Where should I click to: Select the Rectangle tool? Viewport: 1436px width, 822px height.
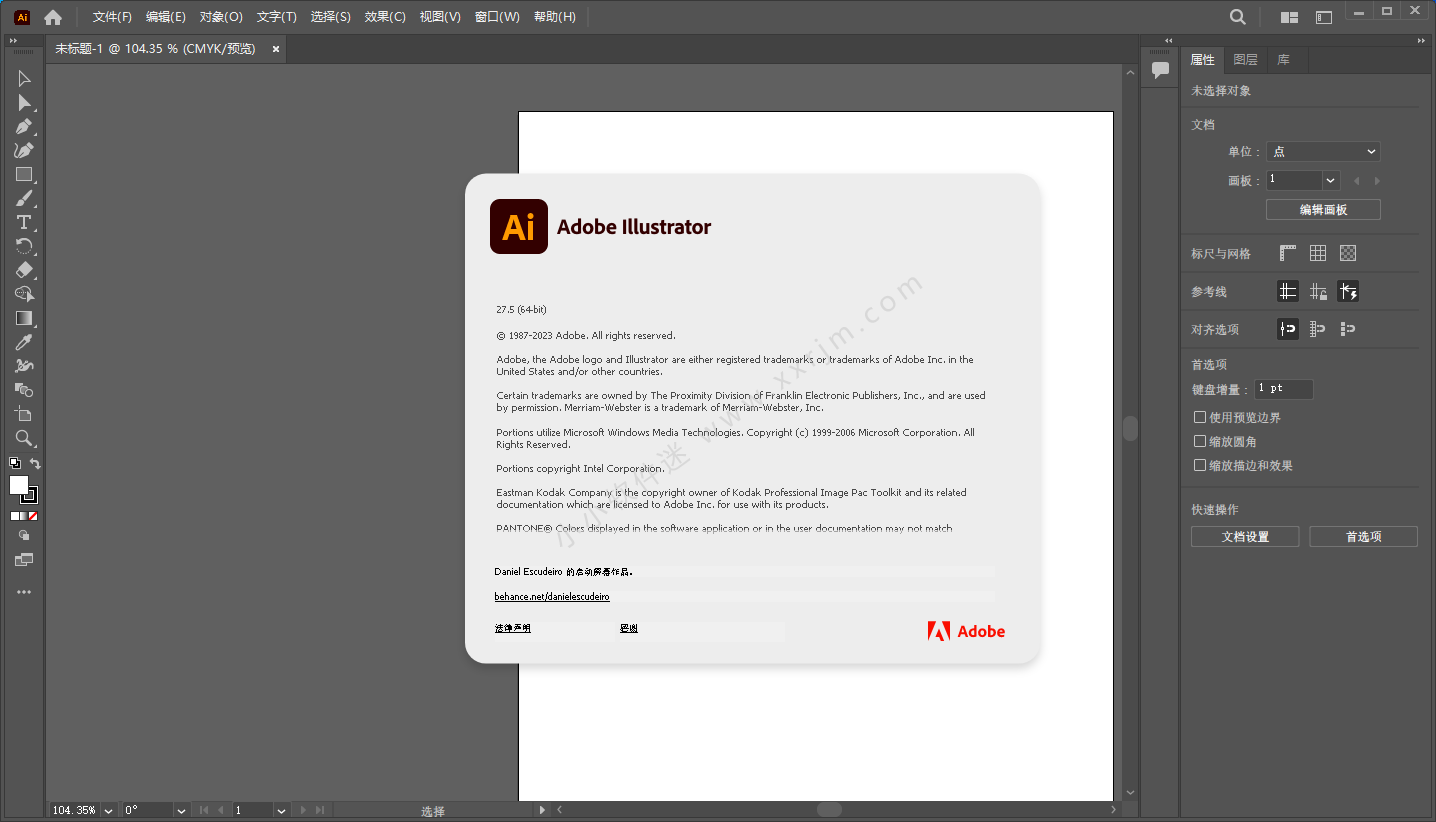(24, 174)
